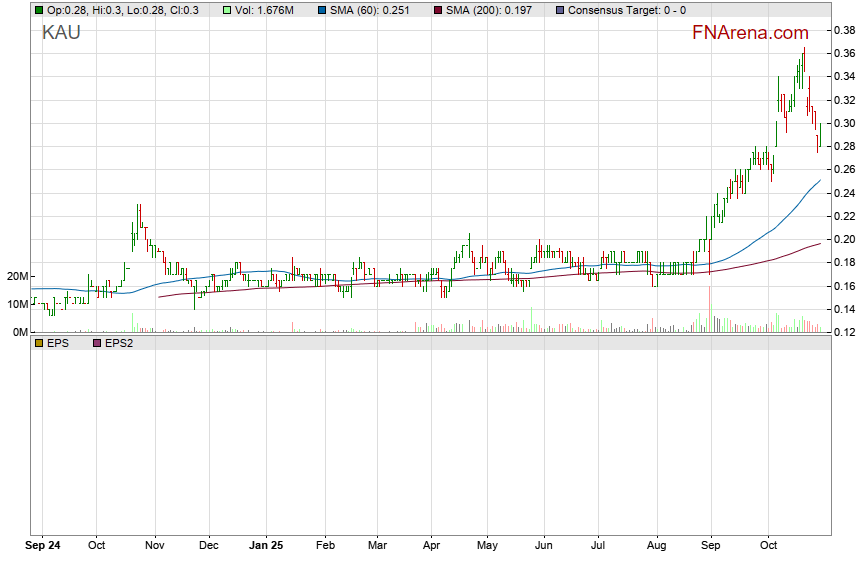Select the Sep 24 date axis label
The image size is (859, 566).
42,547
